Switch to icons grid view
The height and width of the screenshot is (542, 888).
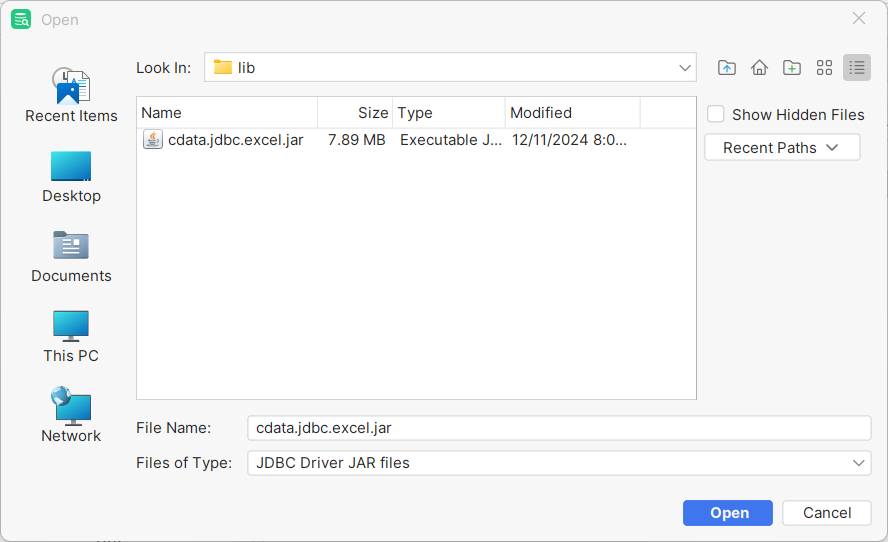(824, 68)
